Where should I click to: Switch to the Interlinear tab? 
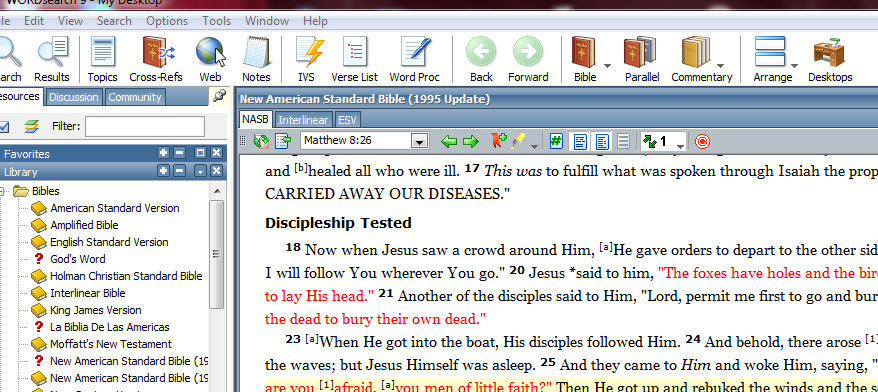pyautogui.click(x=303, y=120)
